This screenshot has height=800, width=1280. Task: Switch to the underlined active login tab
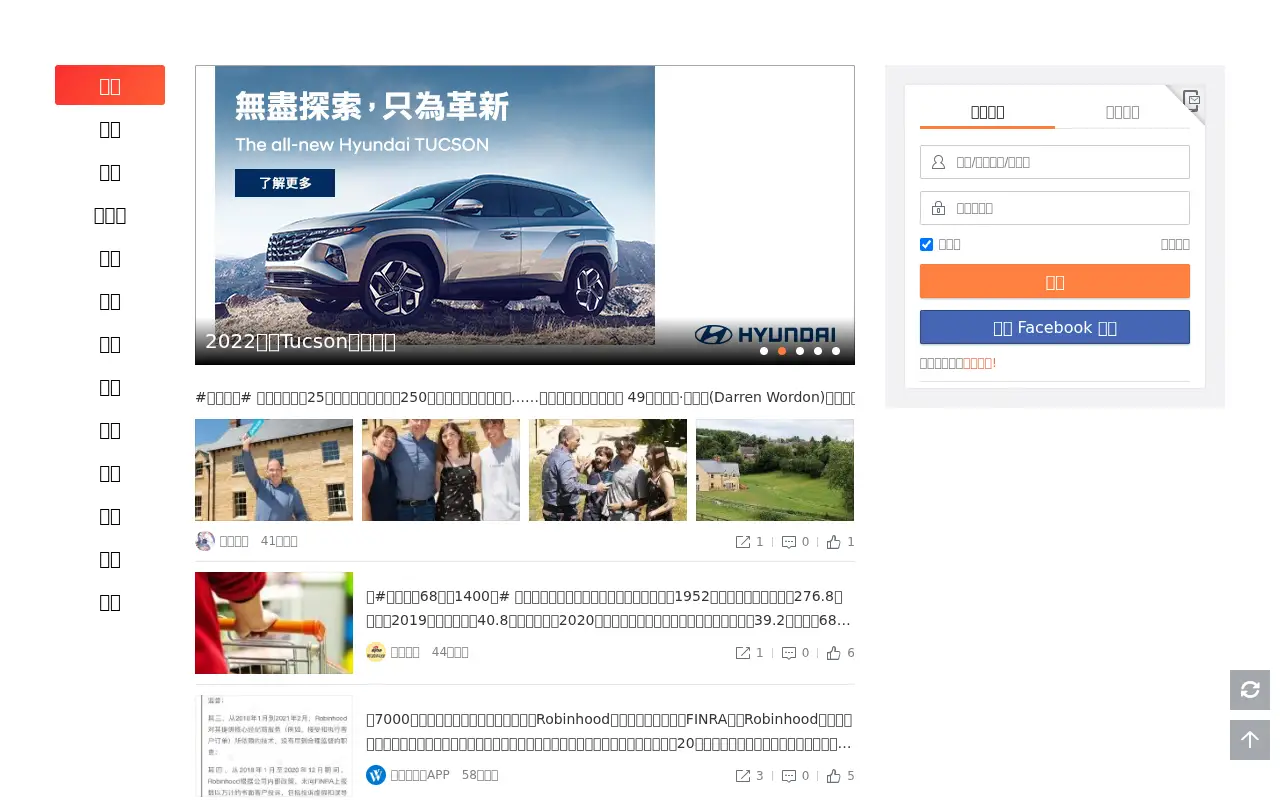click(987, 112)
